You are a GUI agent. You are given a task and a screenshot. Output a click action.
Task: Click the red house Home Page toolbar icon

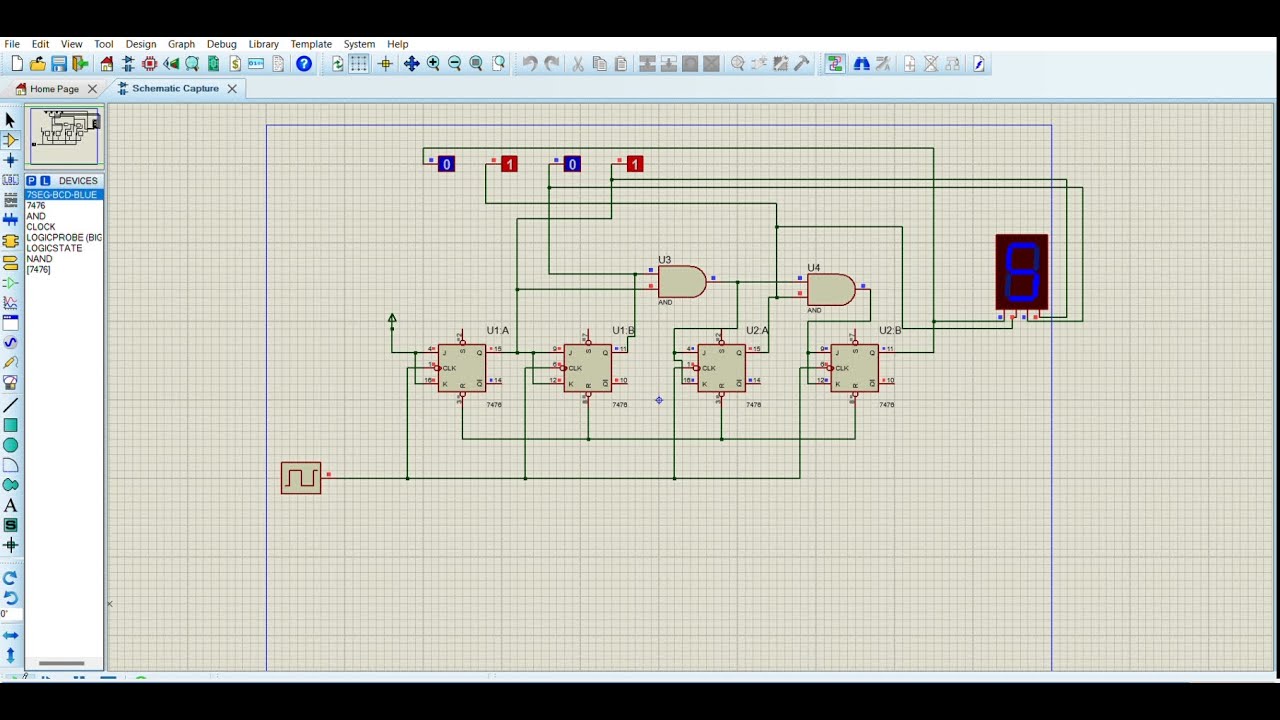pyautogui.click(x=107, y=64)
